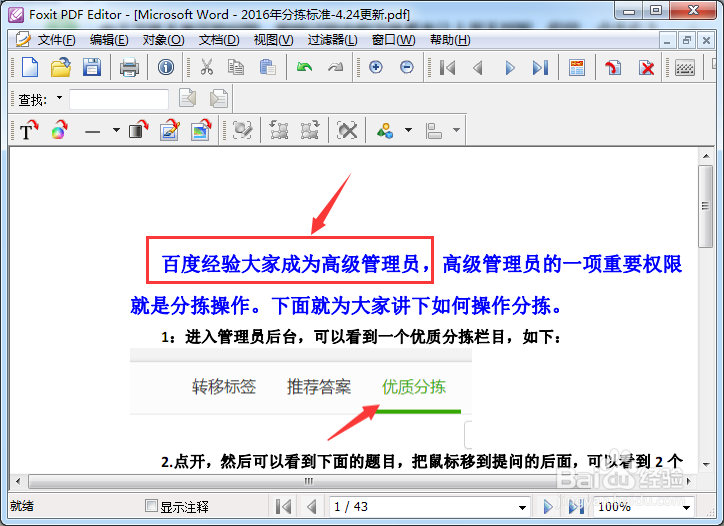
Task: Go to first page in top toolbar
Action: [x=447, y=68]
